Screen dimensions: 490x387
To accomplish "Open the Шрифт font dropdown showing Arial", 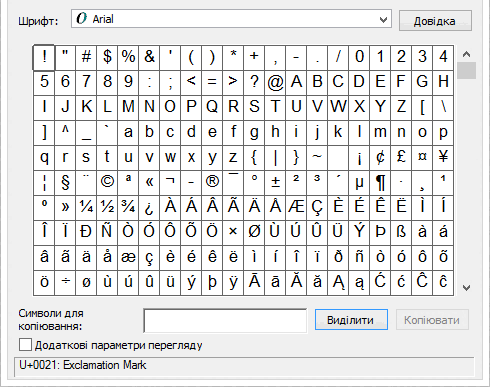I will pos(231,19).
